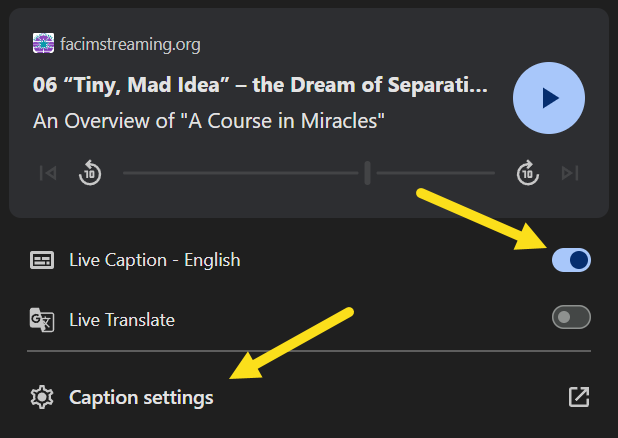Open caption settings via external-link icon
Viewport: 618px width, 438px height.
click(579, 397)
